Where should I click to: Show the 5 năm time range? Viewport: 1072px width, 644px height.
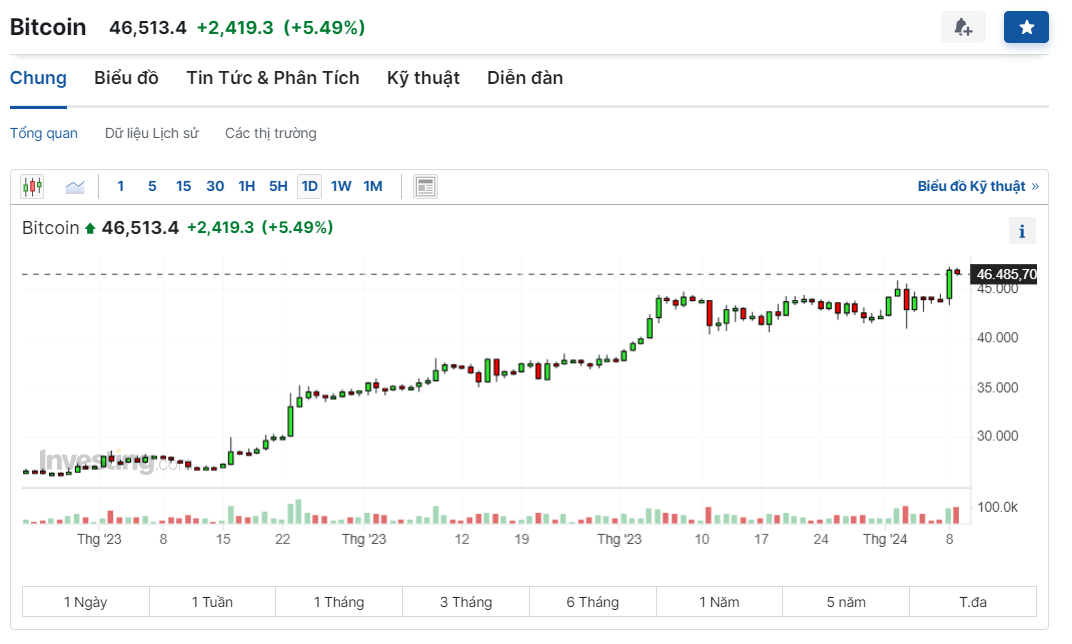[846, 602]
